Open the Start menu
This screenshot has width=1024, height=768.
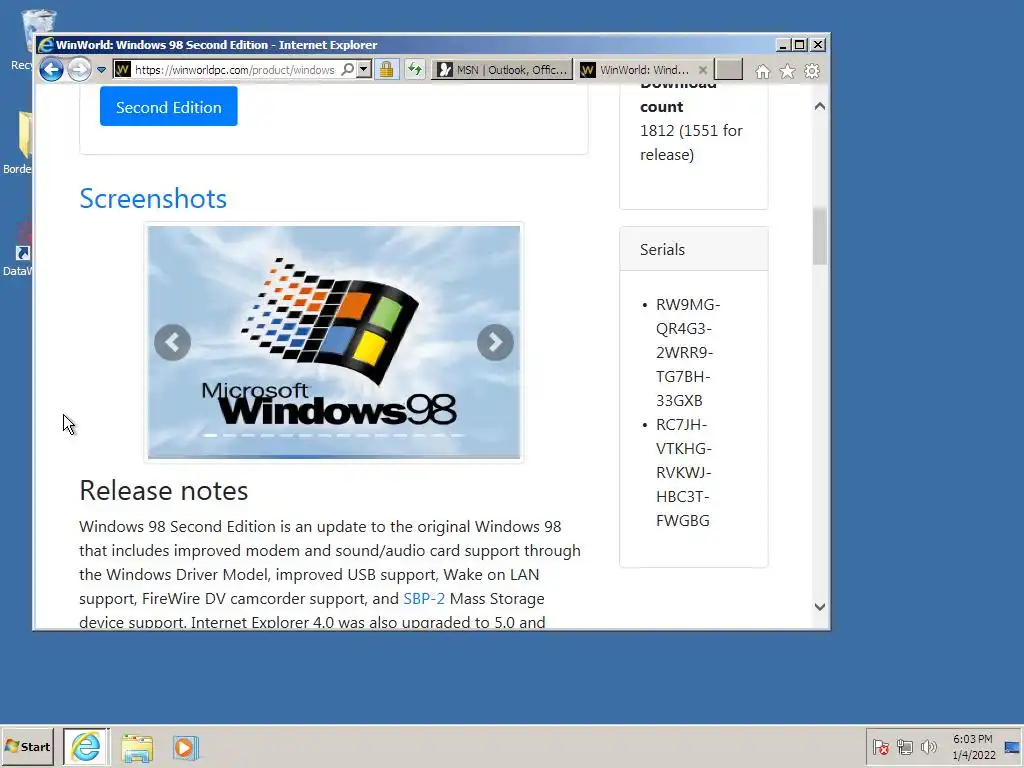27,746
